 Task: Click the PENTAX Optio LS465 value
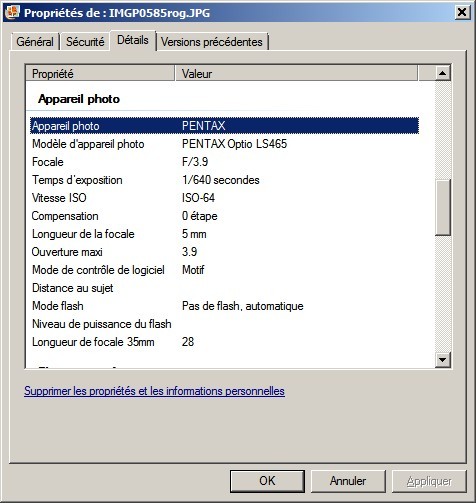click(x=234, y=144)
